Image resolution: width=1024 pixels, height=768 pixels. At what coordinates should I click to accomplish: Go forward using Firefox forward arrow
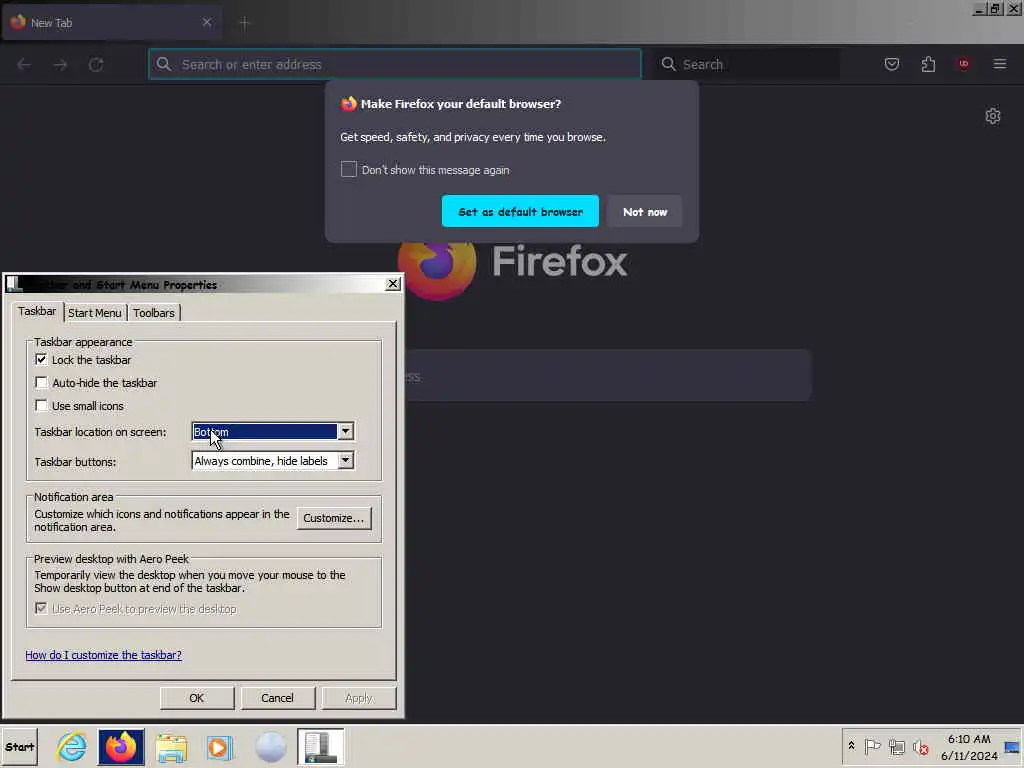pos(60,64)
